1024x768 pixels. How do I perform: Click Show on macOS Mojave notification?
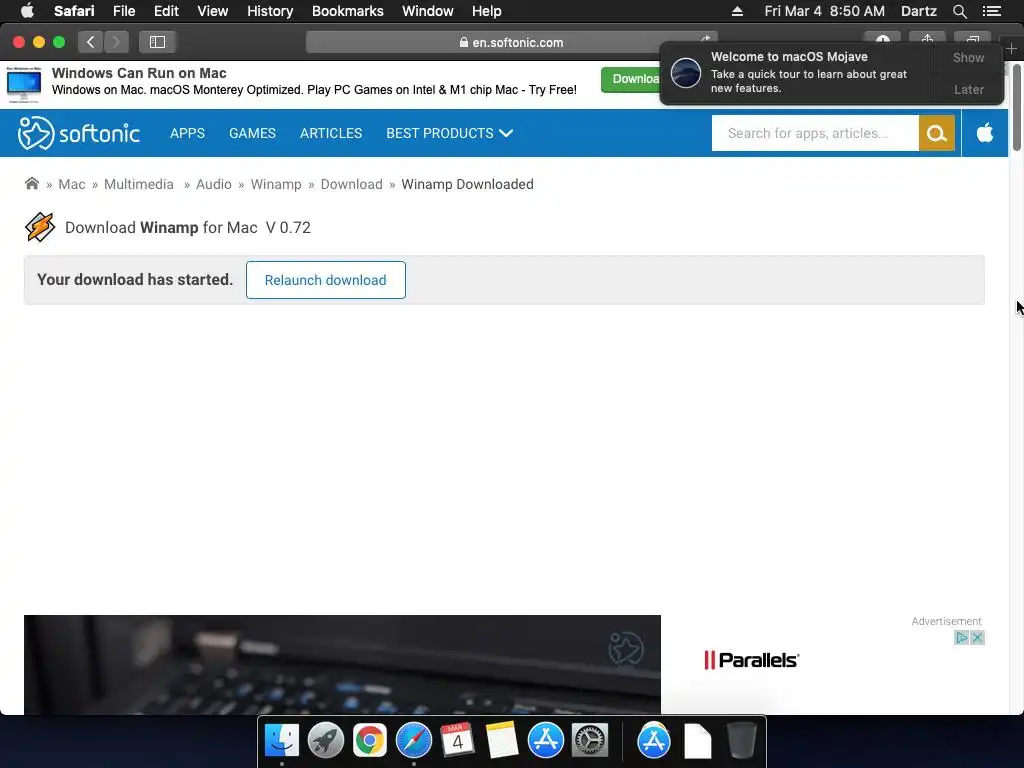(968, 57)
